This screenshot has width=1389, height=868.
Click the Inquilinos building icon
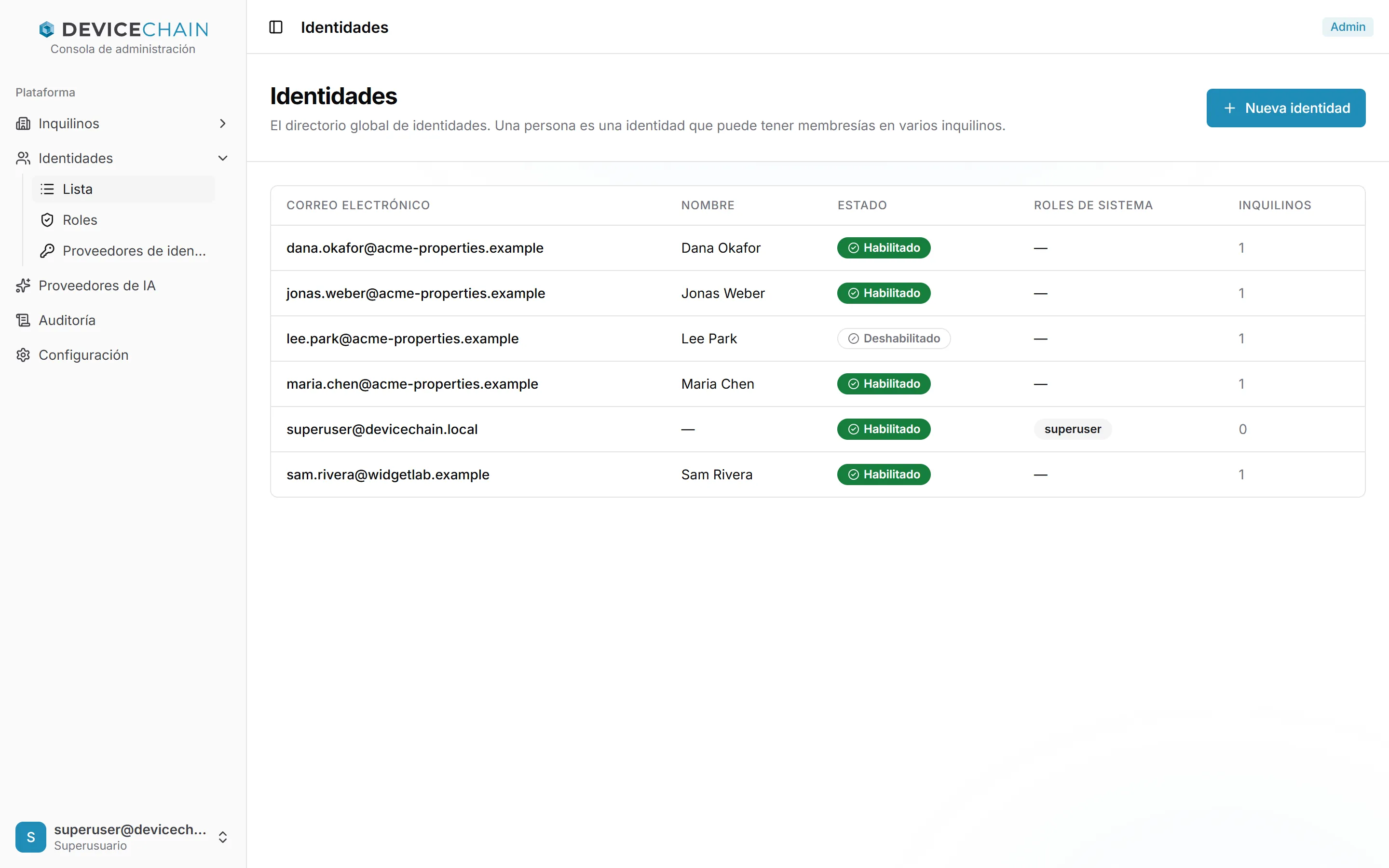pos(23,123)
